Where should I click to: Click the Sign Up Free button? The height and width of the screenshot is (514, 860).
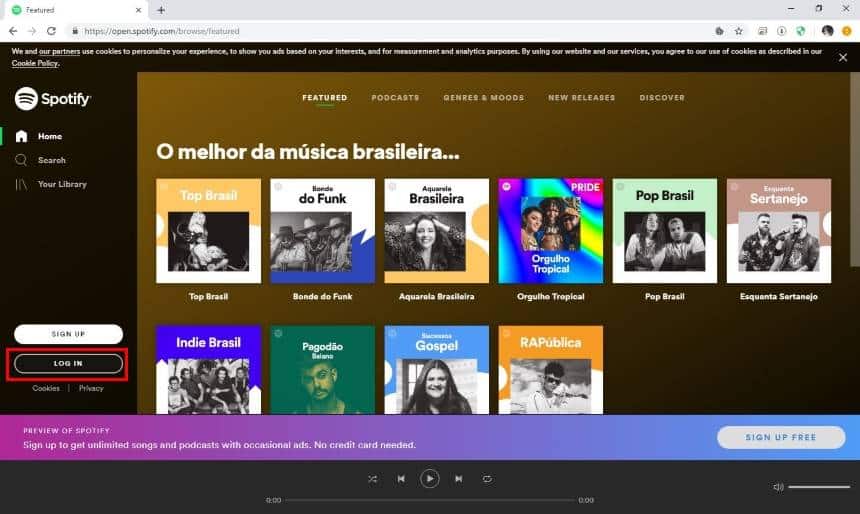781,437
